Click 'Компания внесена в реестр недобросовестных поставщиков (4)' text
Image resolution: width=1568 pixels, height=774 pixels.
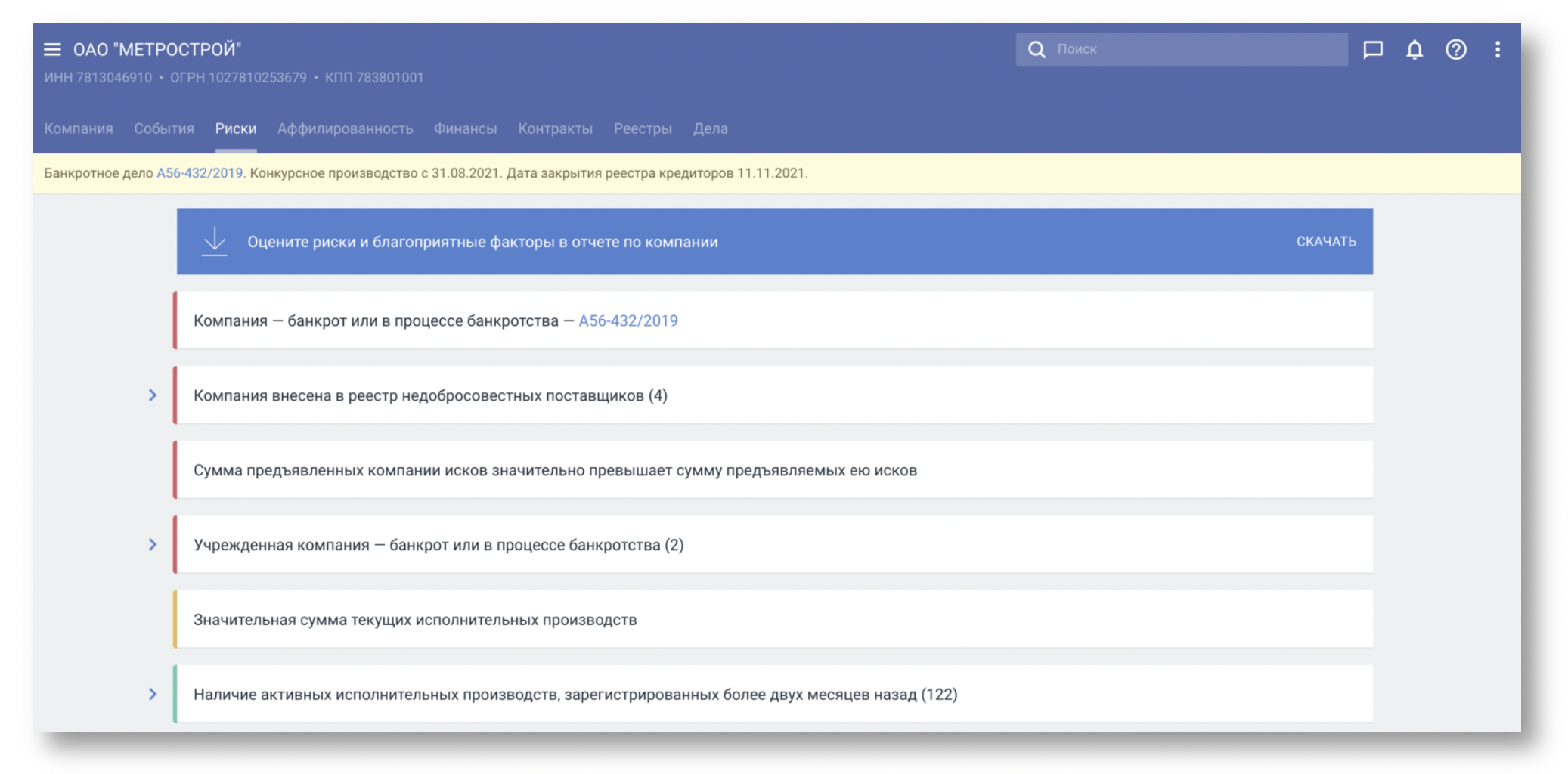[x=430, y=396]
